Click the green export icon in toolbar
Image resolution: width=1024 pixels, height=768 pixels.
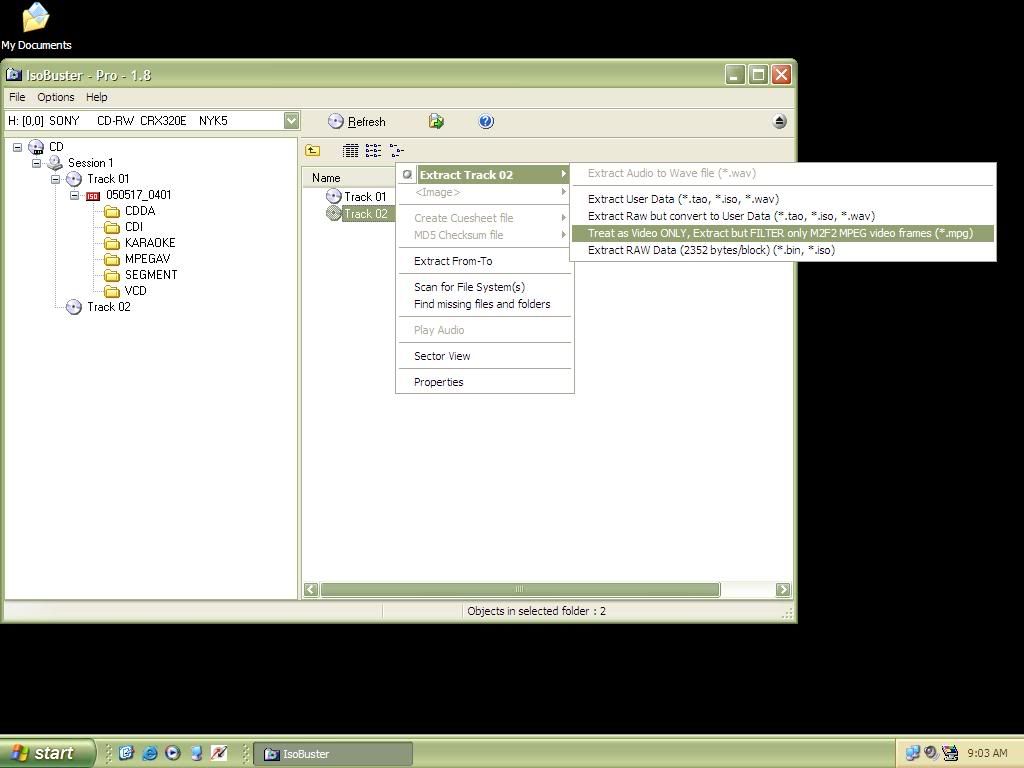[436, 121]
